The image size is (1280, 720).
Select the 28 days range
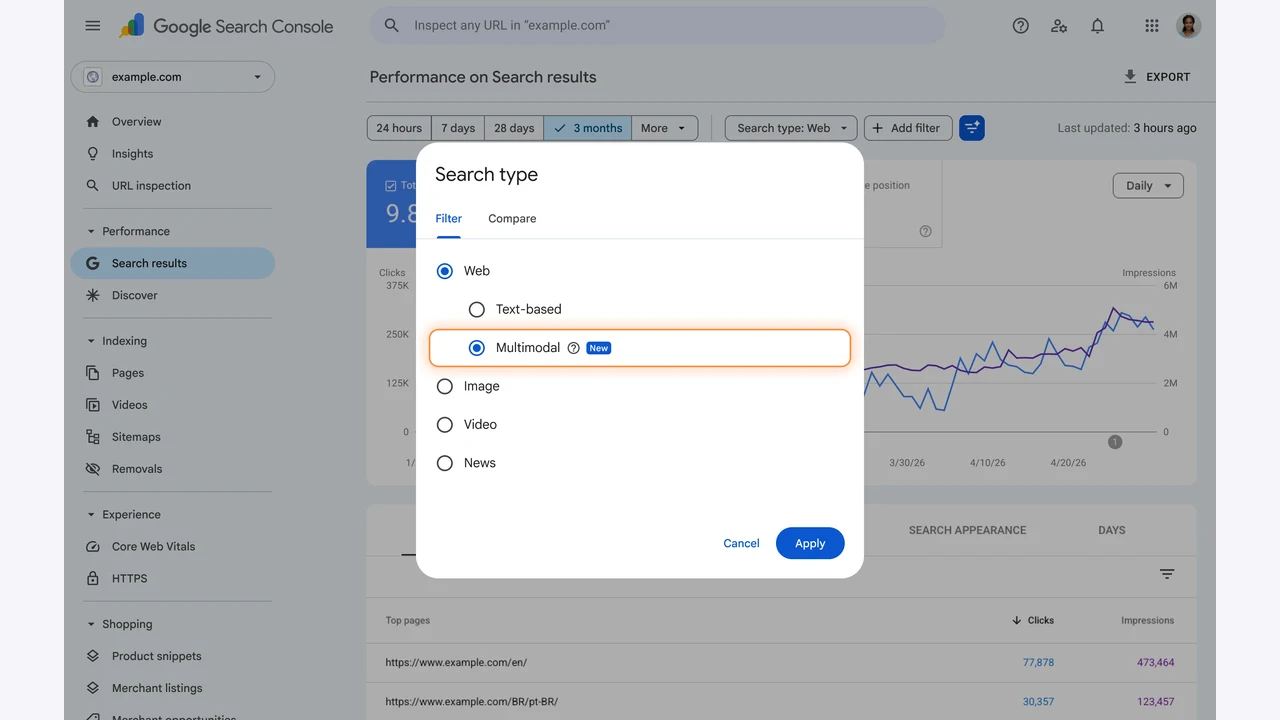pos(514,128)
